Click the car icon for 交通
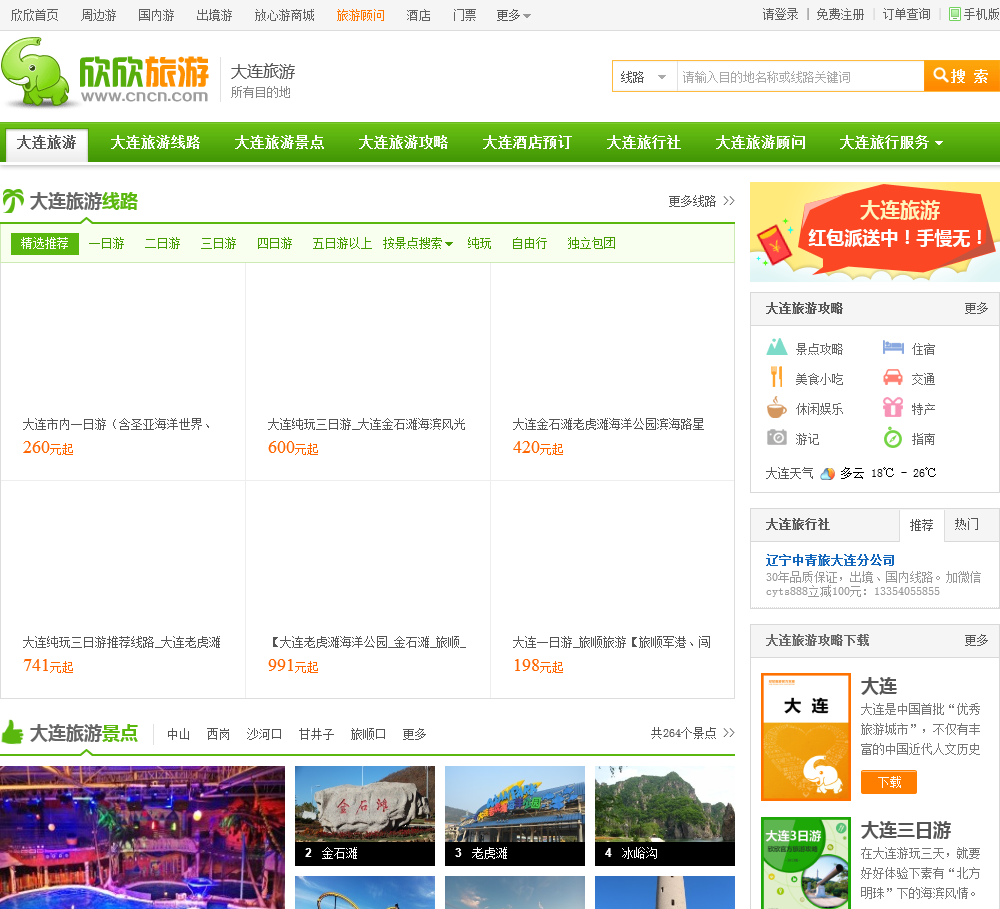Image resolution: width=1000 pixels, height=909 pixels. coord(893,378)
